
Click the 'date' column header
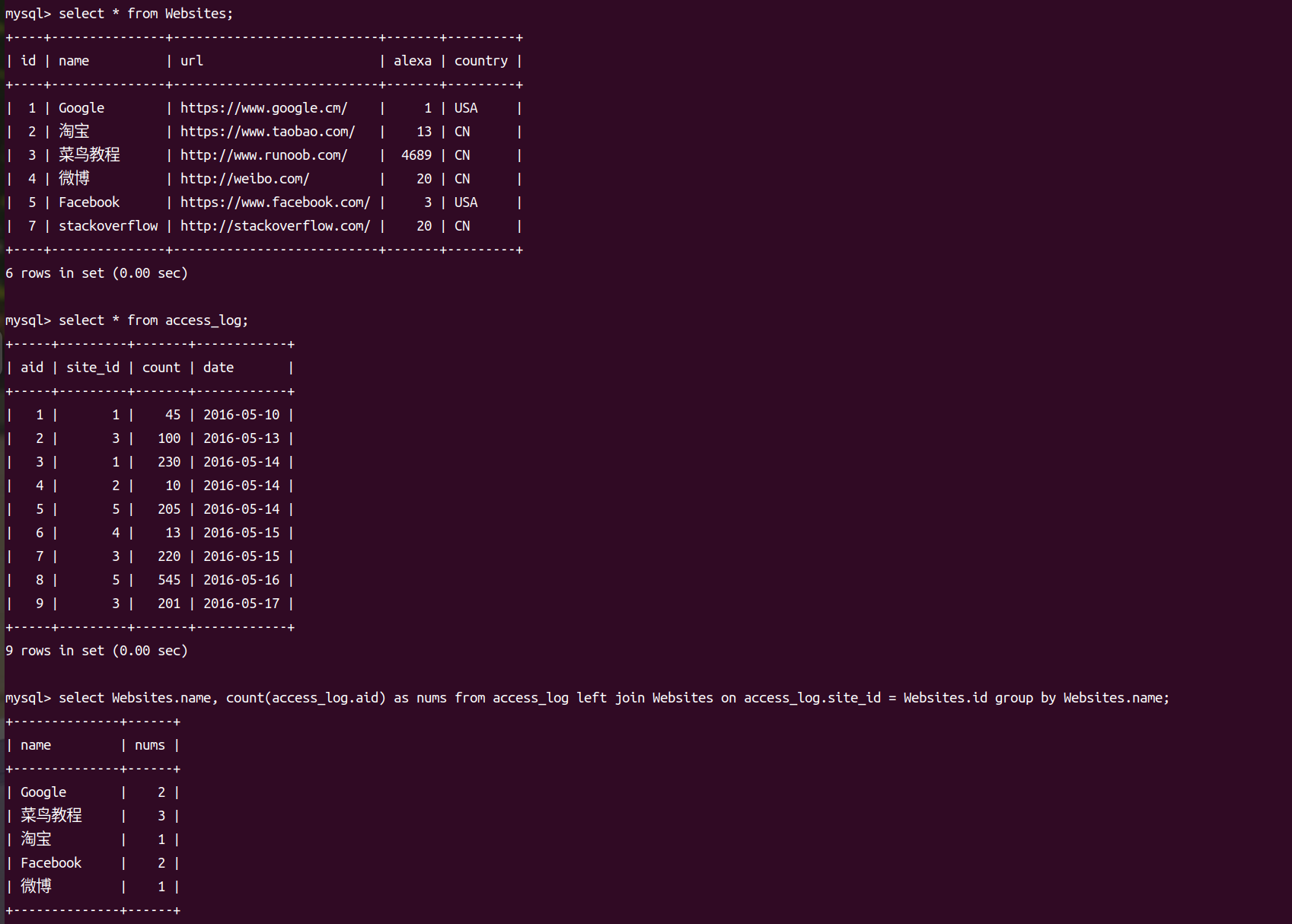219,368
